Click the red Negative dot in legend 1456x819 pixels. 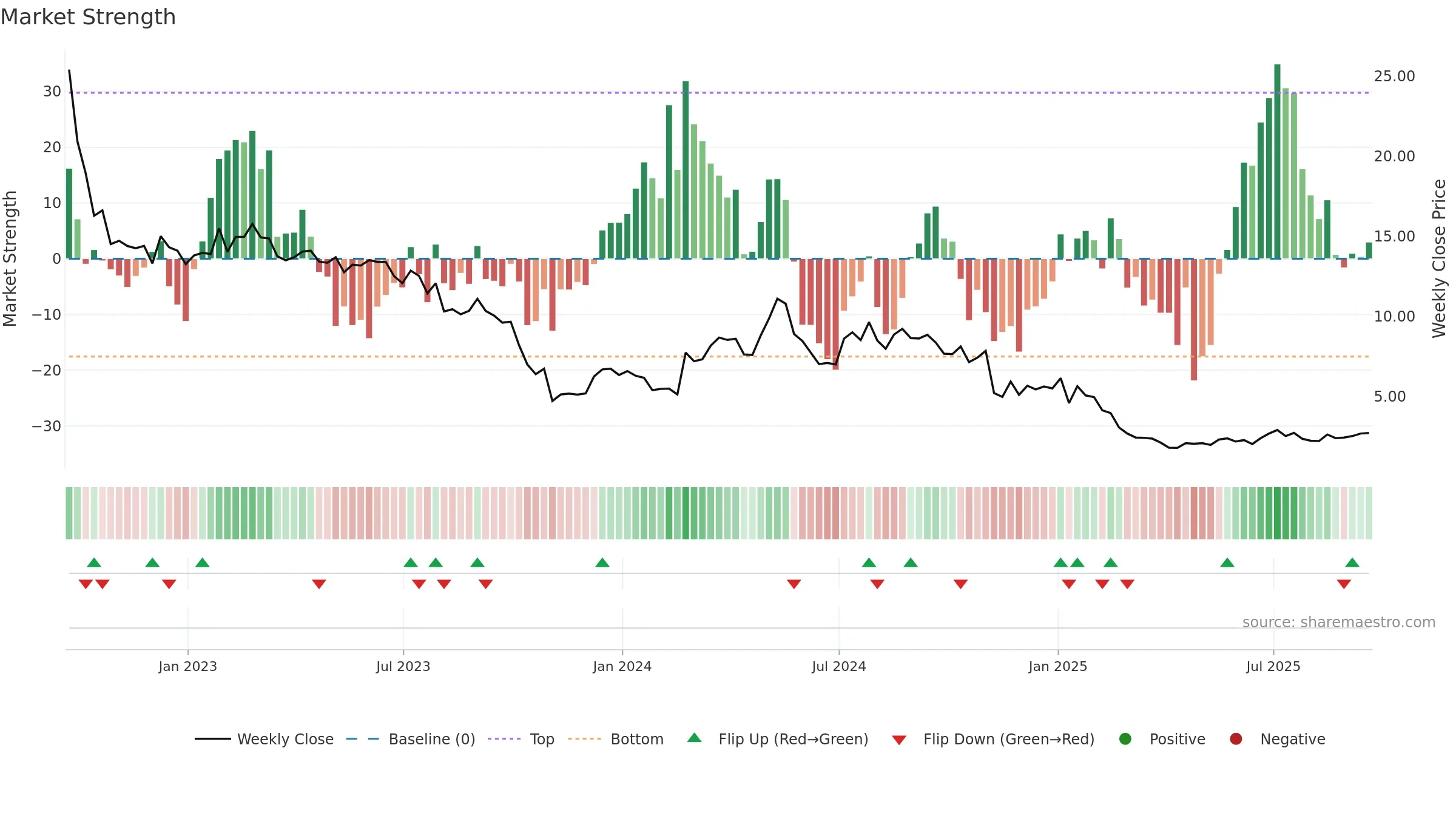[1236, 739]
